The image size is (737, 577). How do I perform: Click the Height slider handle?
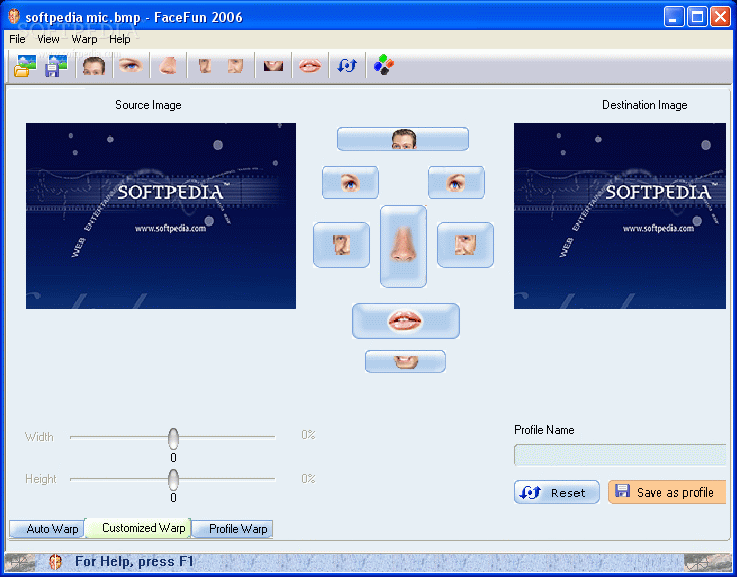click(x=173, y=479)
